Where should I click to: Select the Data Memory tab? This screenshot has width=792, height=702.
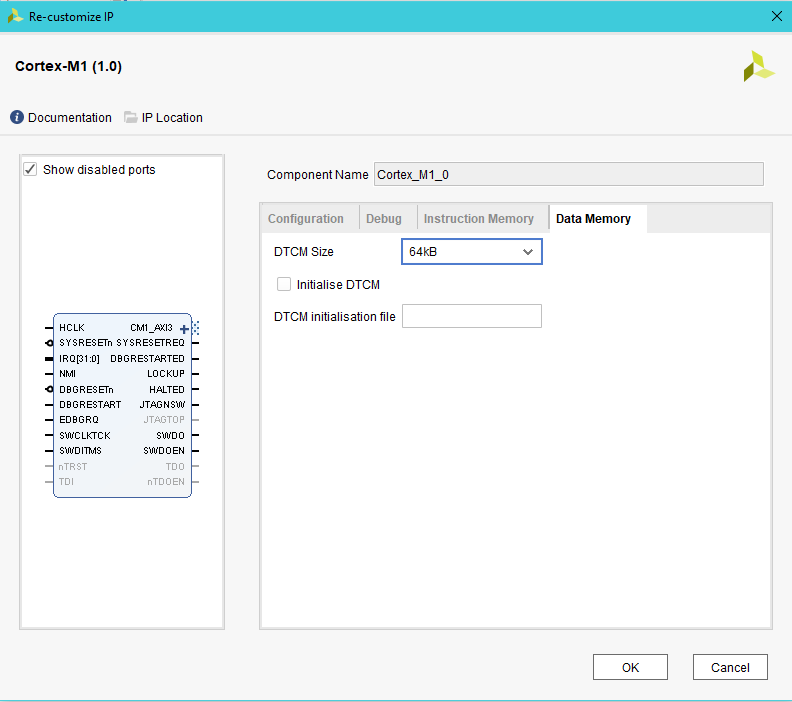point(593,219)
